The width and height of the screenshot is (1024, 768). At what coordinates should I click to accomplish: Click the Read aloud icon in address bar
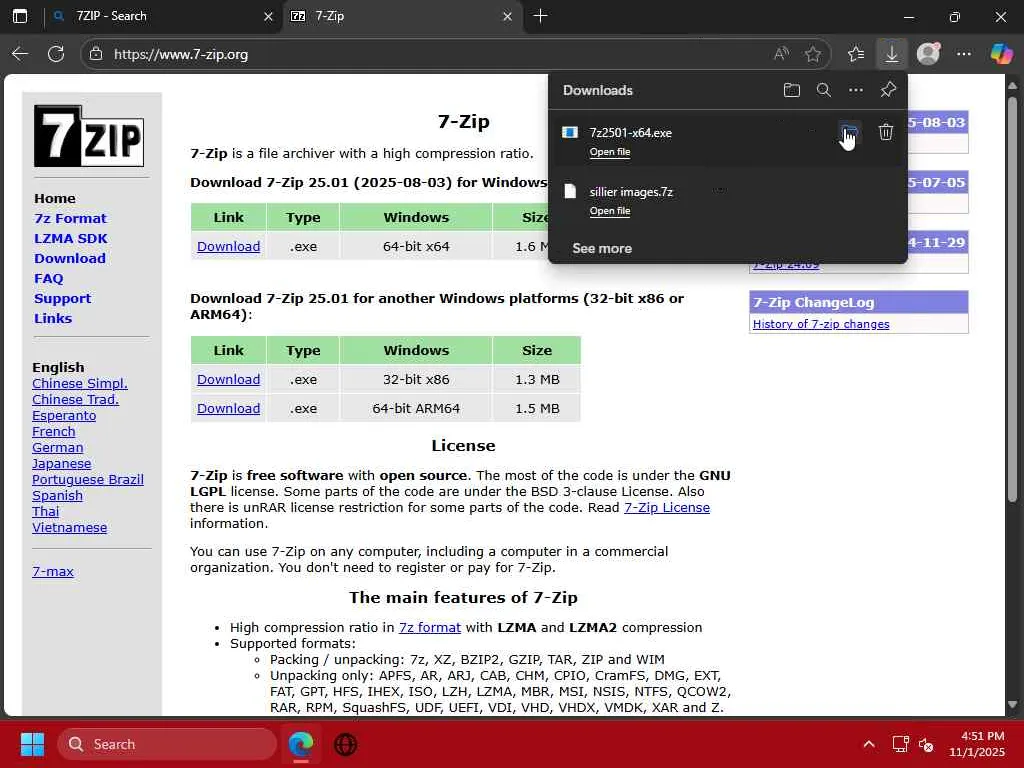[781, 54]
